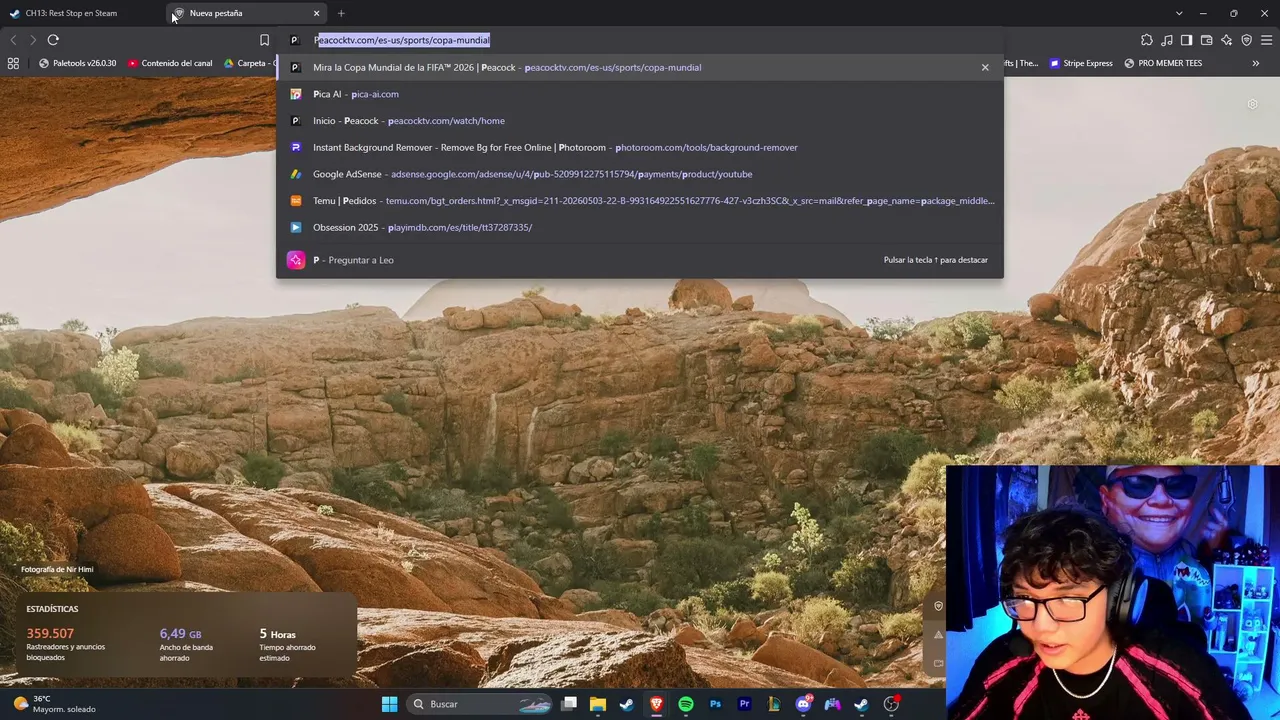Viewport: 1280px width, 720px height.
Task: Remove the Copa Mundial suggestion with X
Action: tap(985, 67)
